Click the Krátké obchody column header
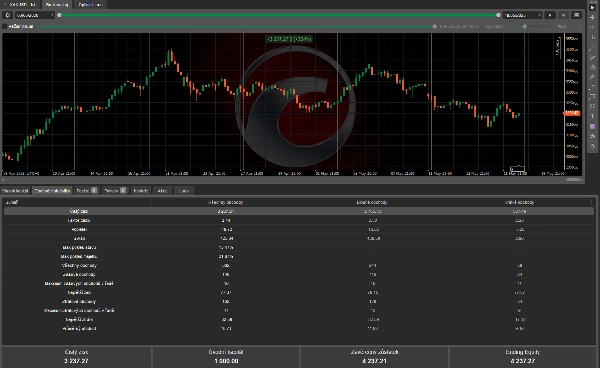Screen dimensions: 600x368 519,202
